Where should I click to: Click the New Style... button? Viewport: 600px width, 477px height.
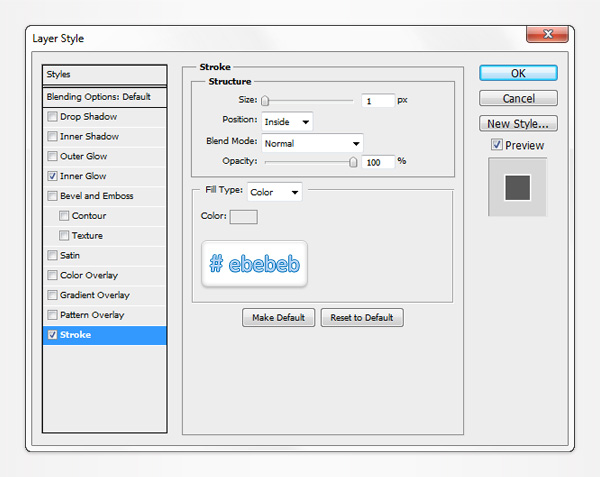[518, 124]
